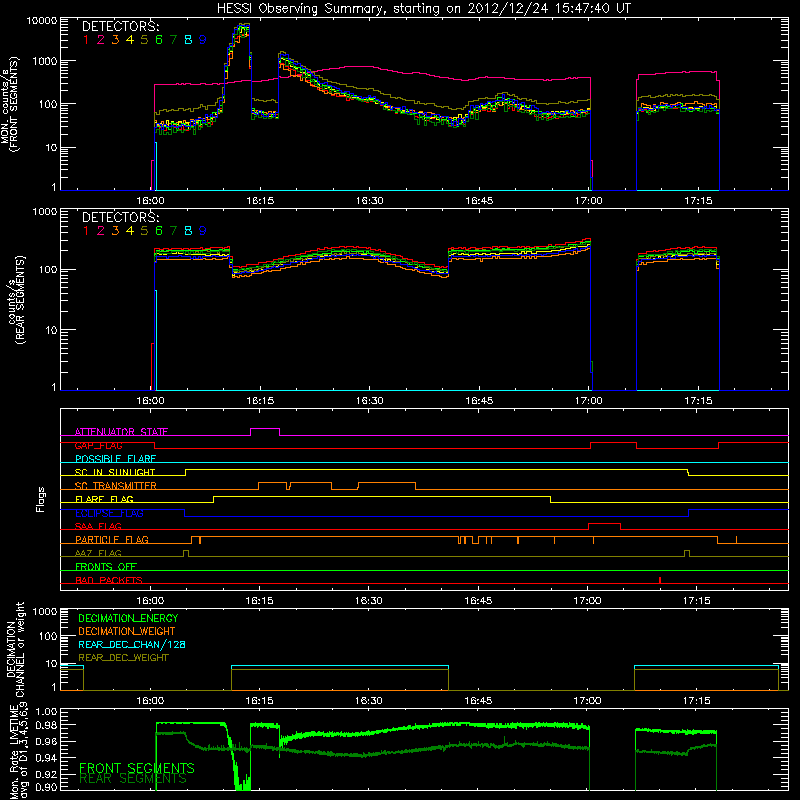Screen dimensions: 800x800
Task: Click the 16:00 tick under front segments plot
Action: pos(151,201)
